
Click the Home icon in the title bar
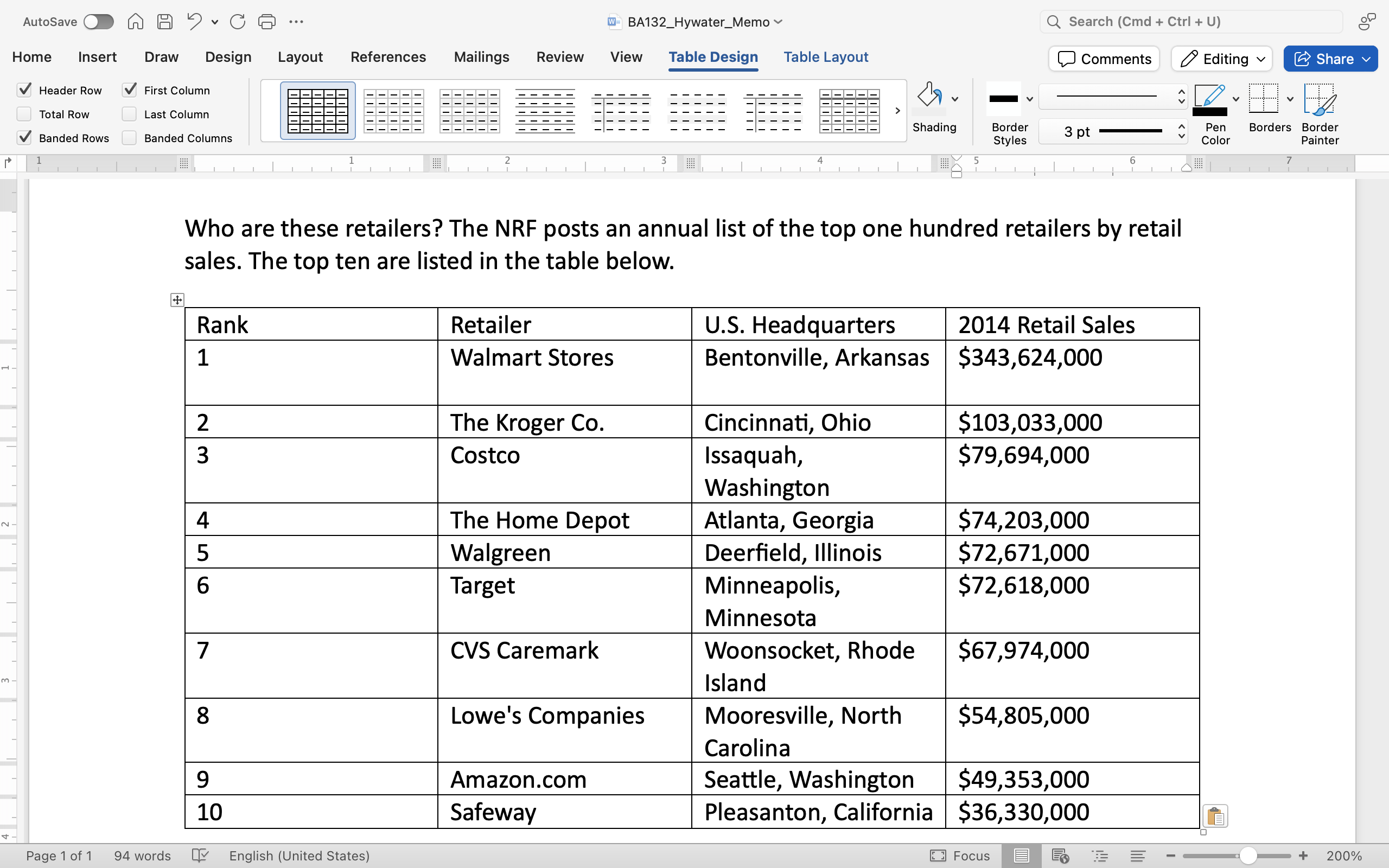[x=136, y=22]
